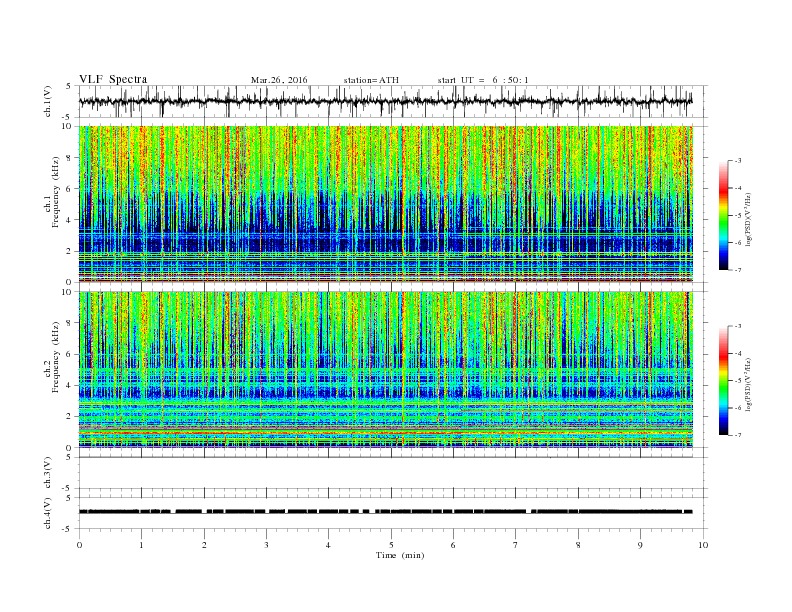Click the "ch.4(V)" axis label
Image resolution: width=792 pixels, height=612 pixels.
[x=48, y=513]
